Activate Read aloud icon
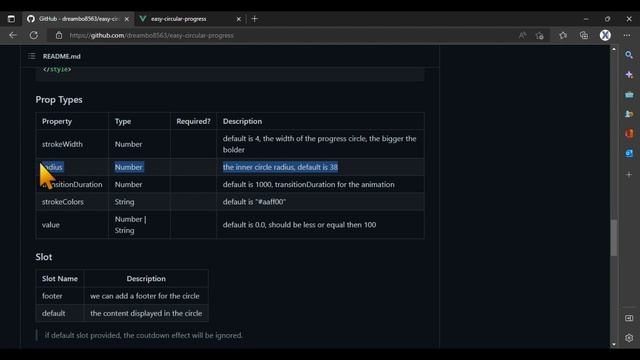 tap(522, 36)
